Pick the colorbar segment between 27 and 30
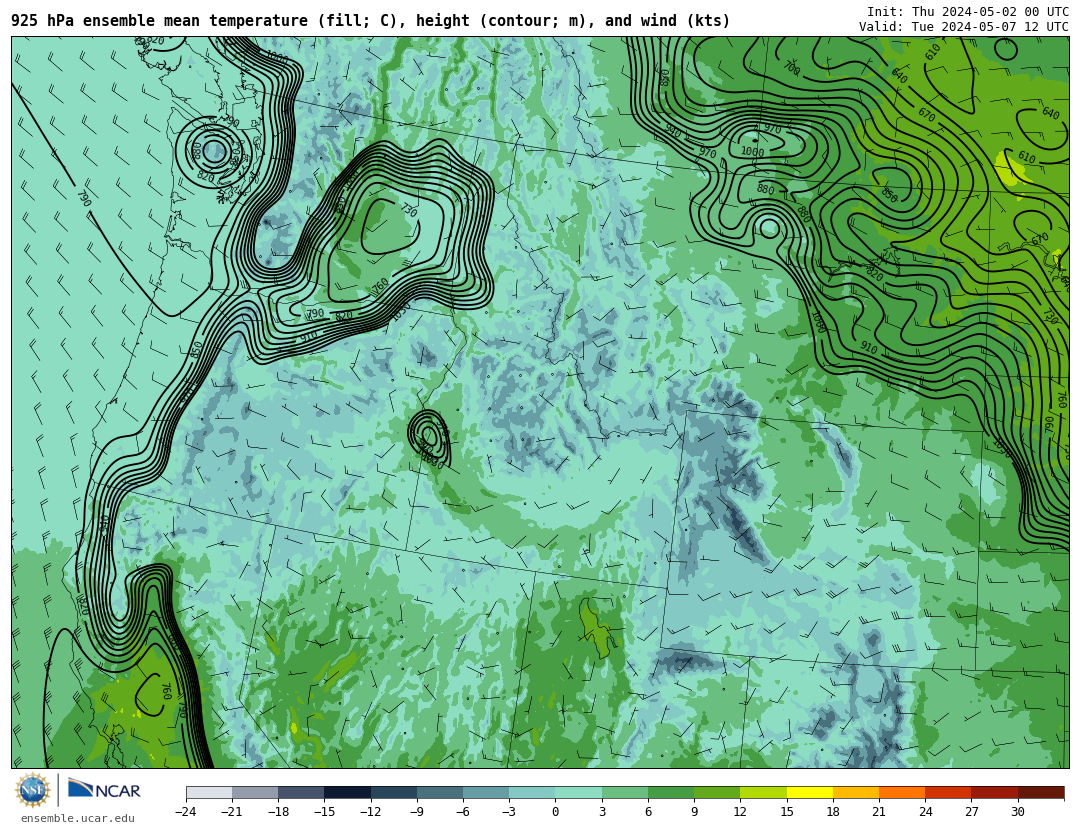 point(994,792)
